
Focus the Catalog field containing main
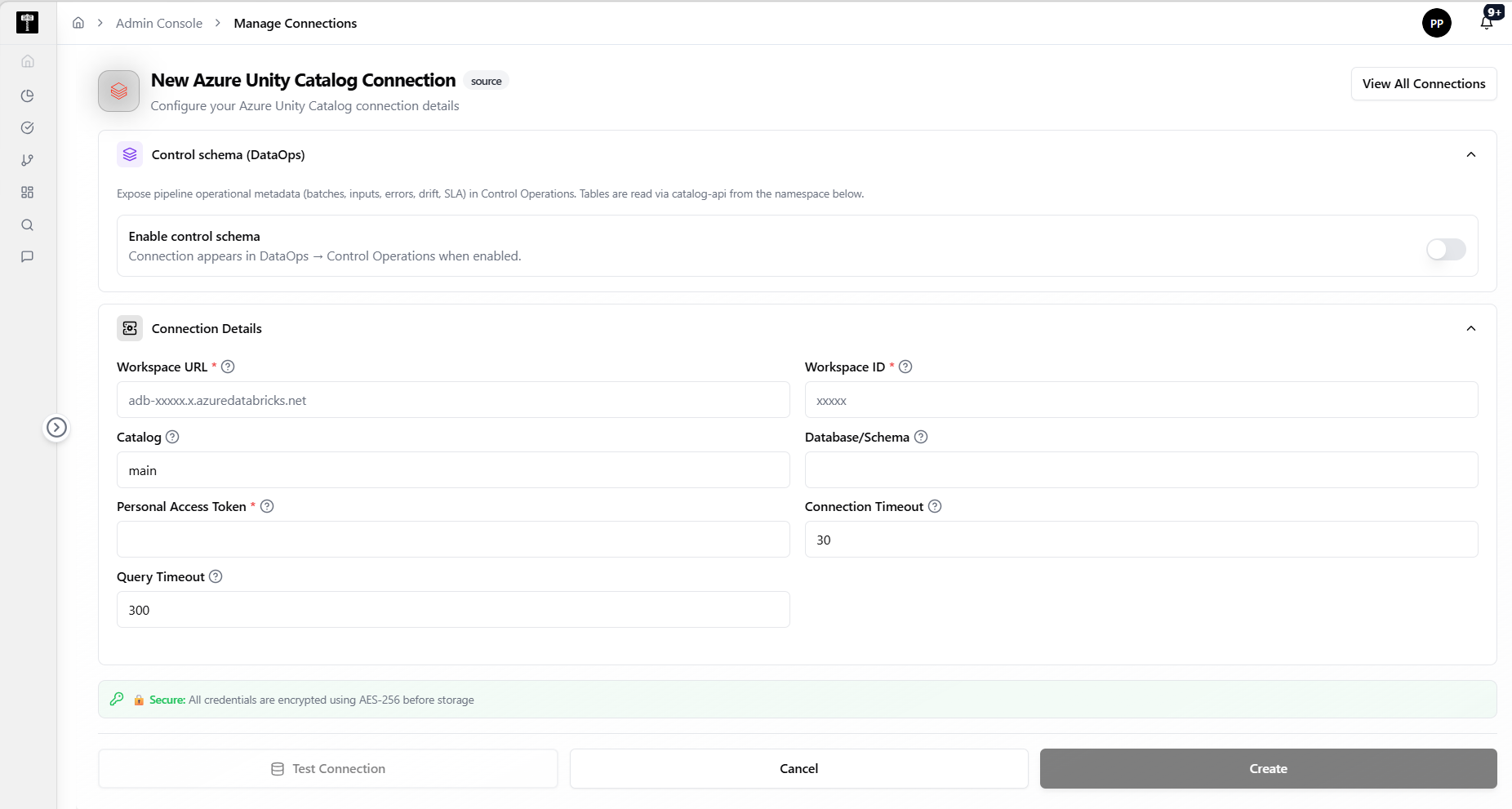click(x=453, y=470)
